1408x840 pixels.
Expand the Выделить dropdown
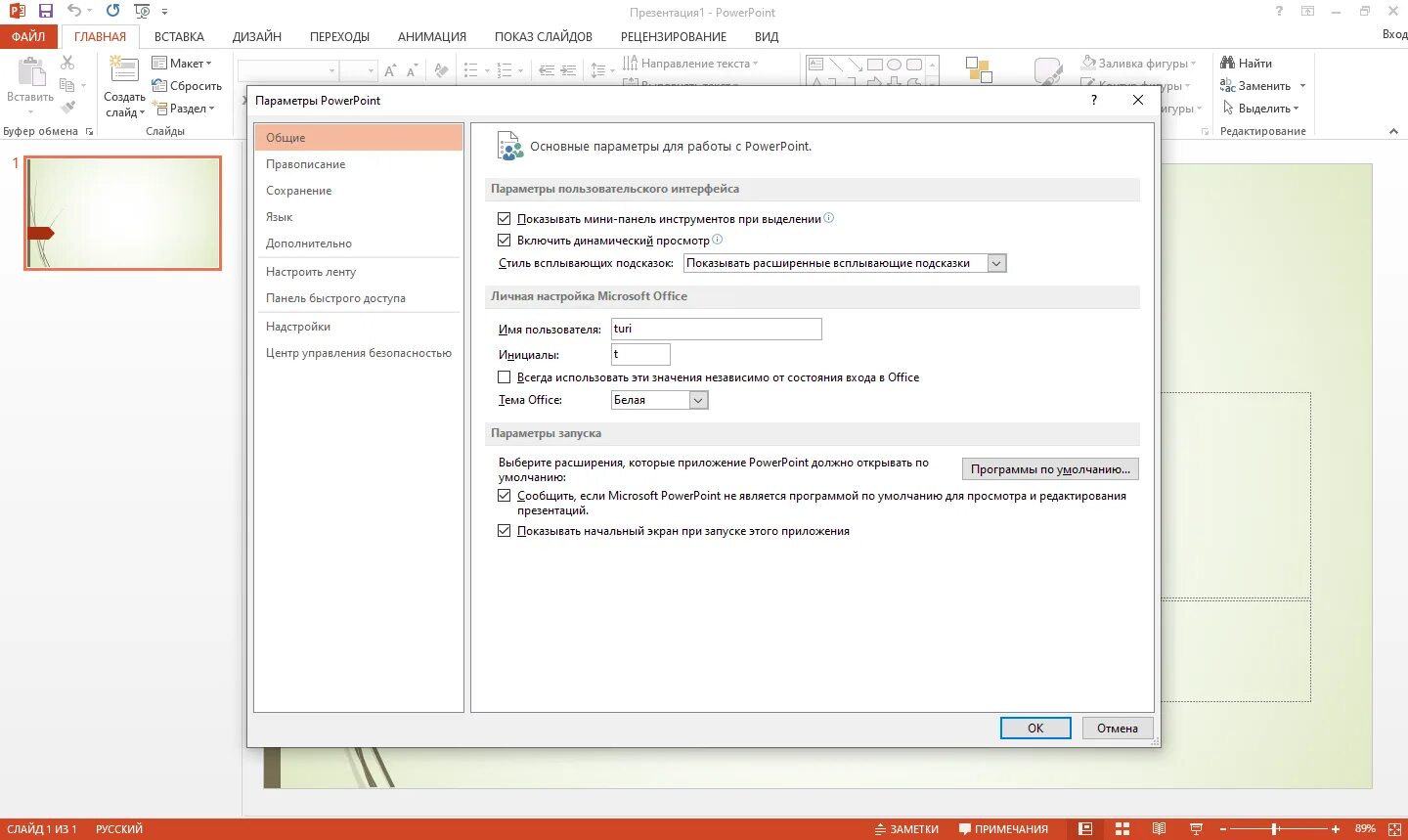pos(1297,109)
